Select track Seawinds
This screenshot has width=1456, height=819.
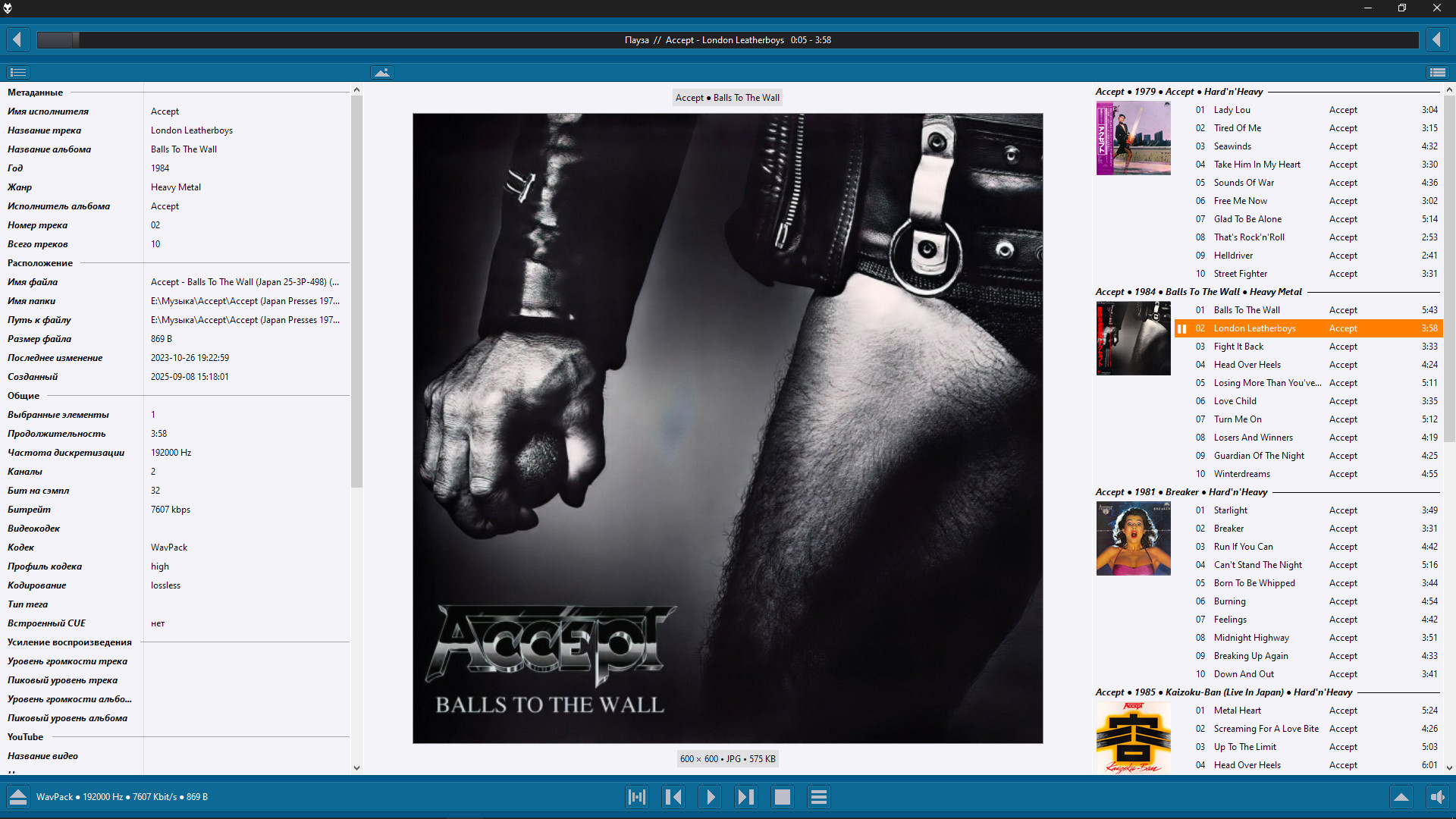[1308, 146]
